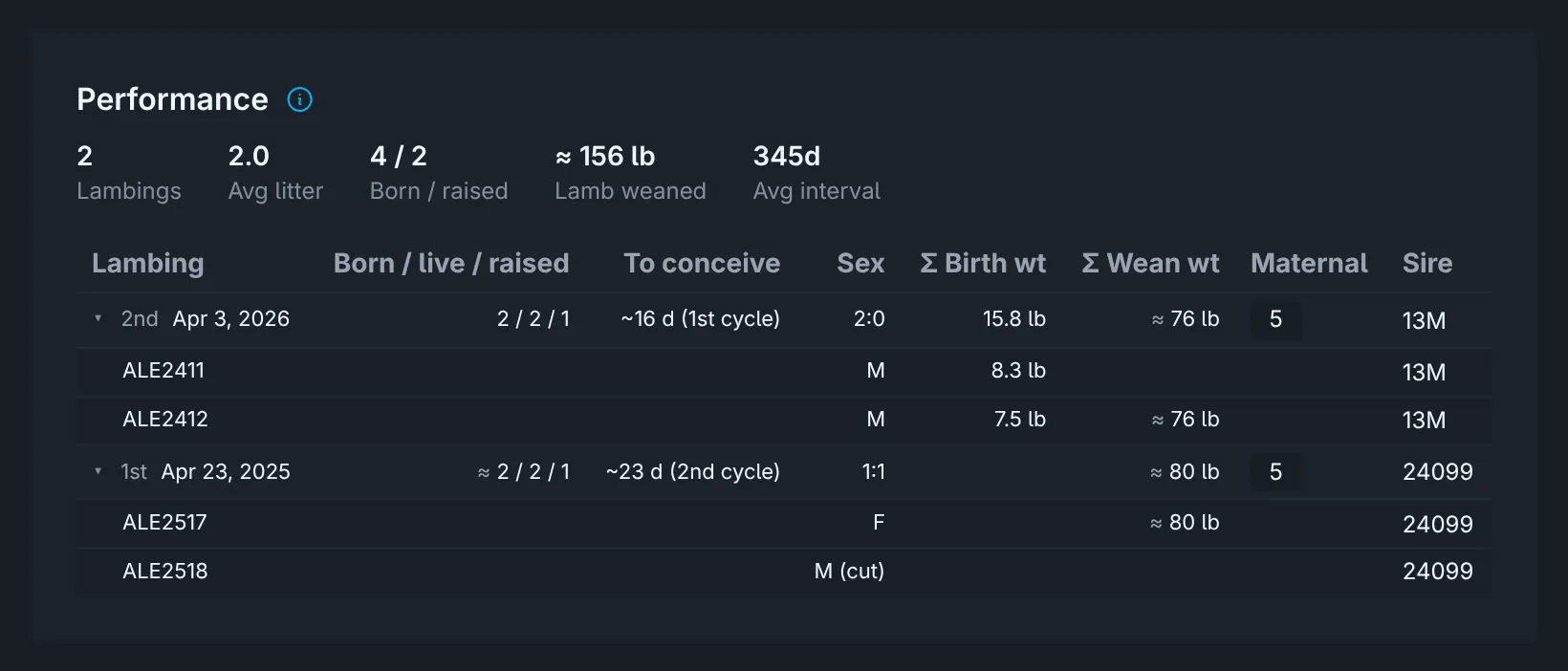Click the Σ Wean wt column header
The height and width of the screenshot is (671, 1568).
point(1150,263)
